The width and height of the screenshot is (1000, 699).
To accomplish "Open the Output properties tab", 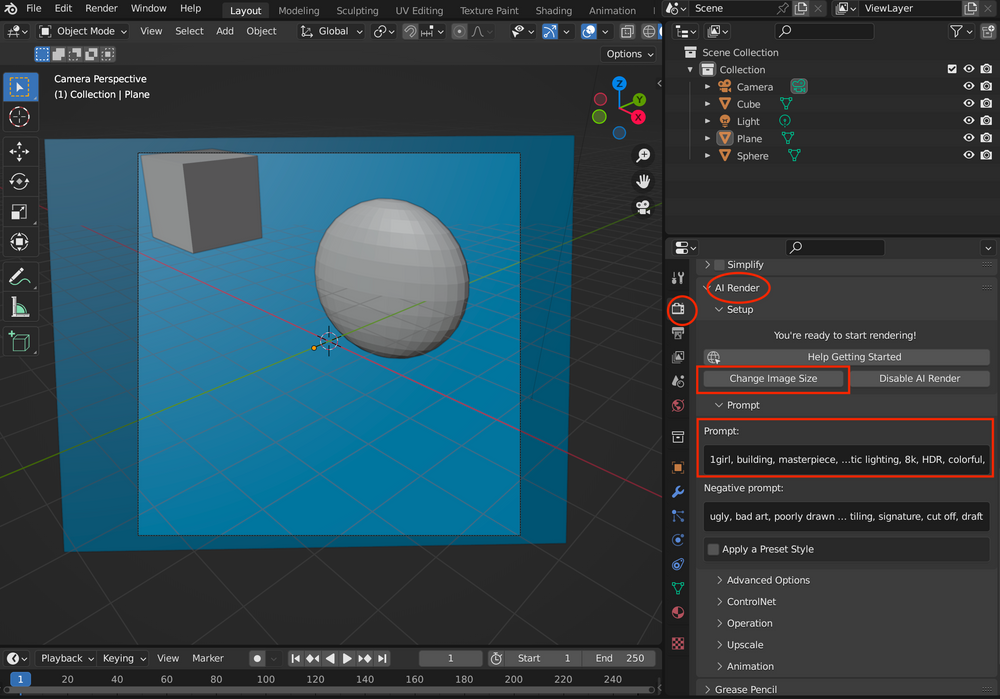I will [678, 334].
